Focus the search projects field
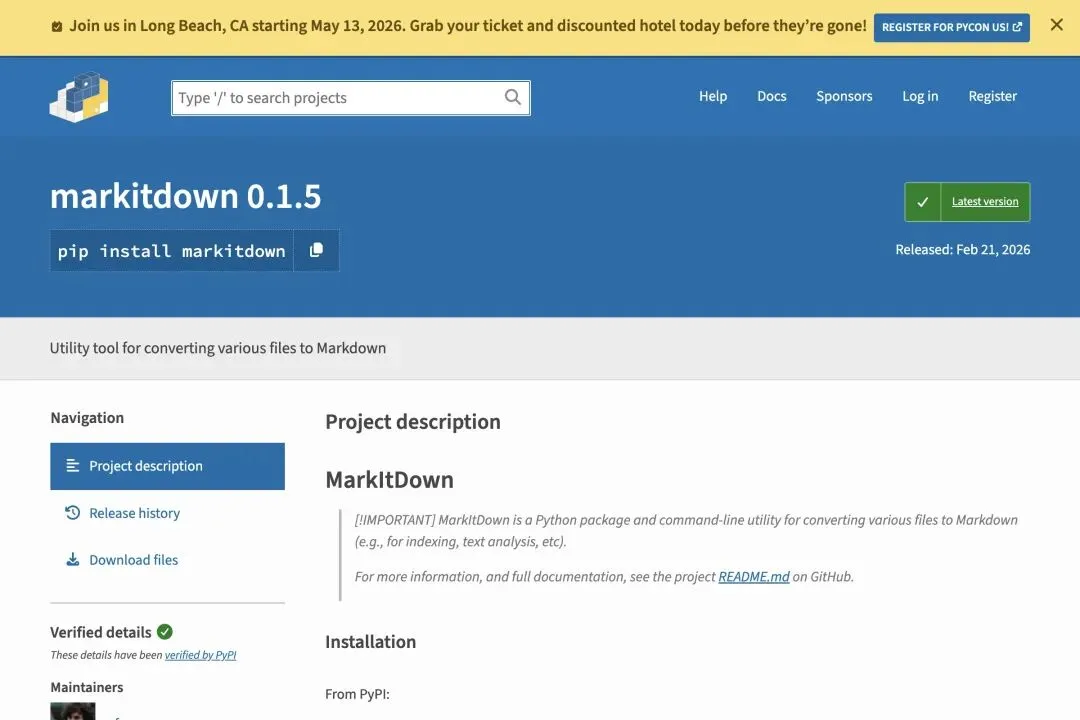Screen dimensions: 1080x720 351,98
